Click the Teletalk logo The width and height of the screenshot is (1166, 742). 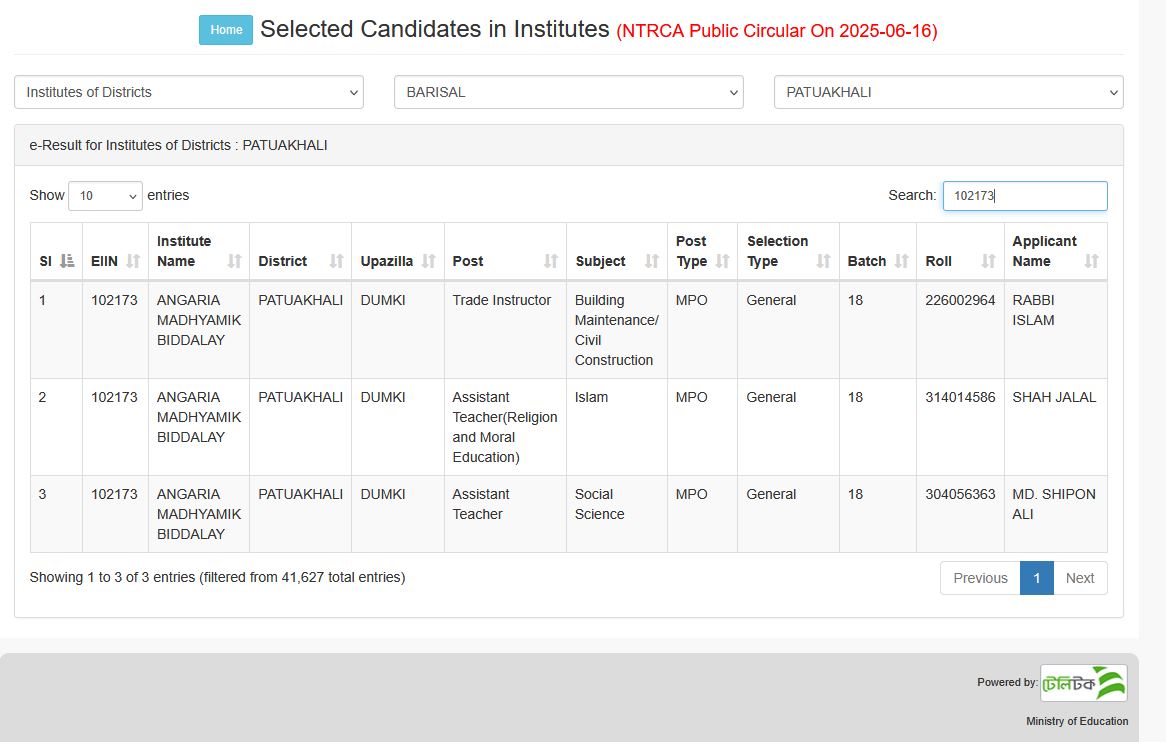coord(1083,683)
